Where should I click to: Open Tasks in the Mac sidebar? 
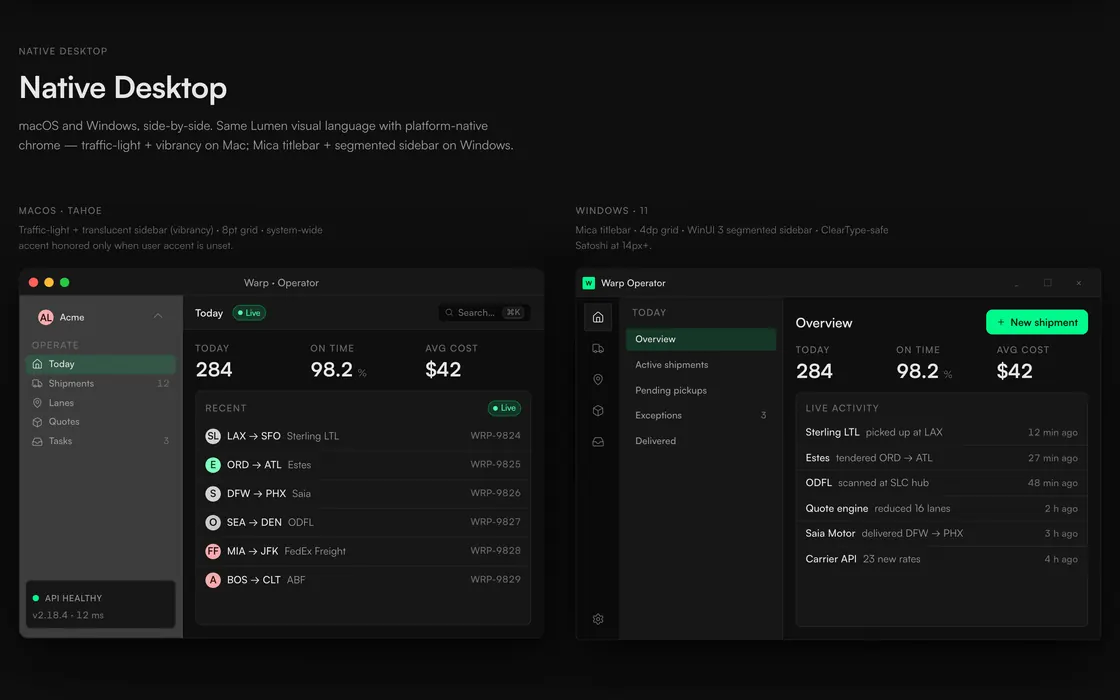point(101,441)
